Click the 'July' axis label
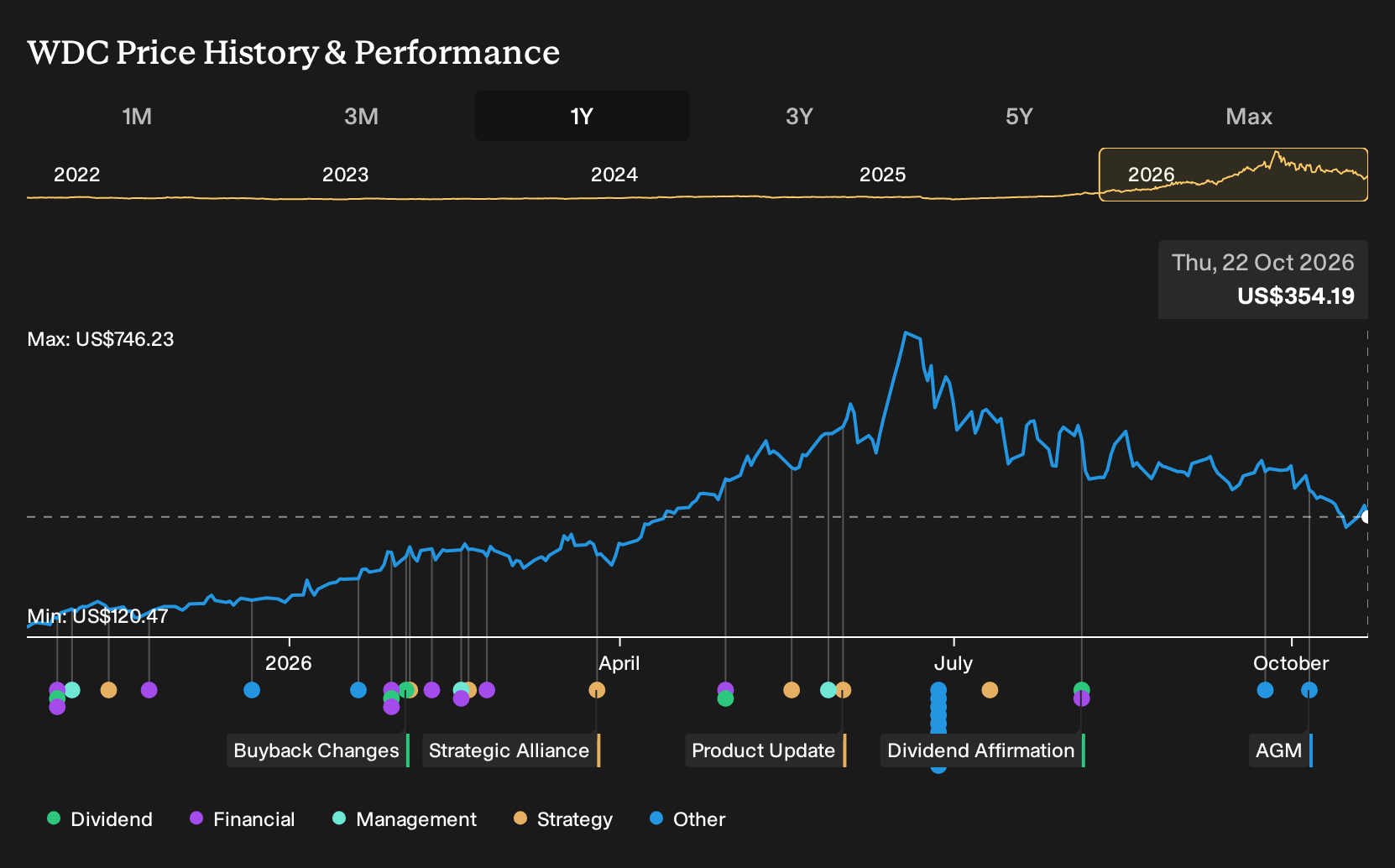This screenshot has width=1395, height=868. [x=954, y=663]
